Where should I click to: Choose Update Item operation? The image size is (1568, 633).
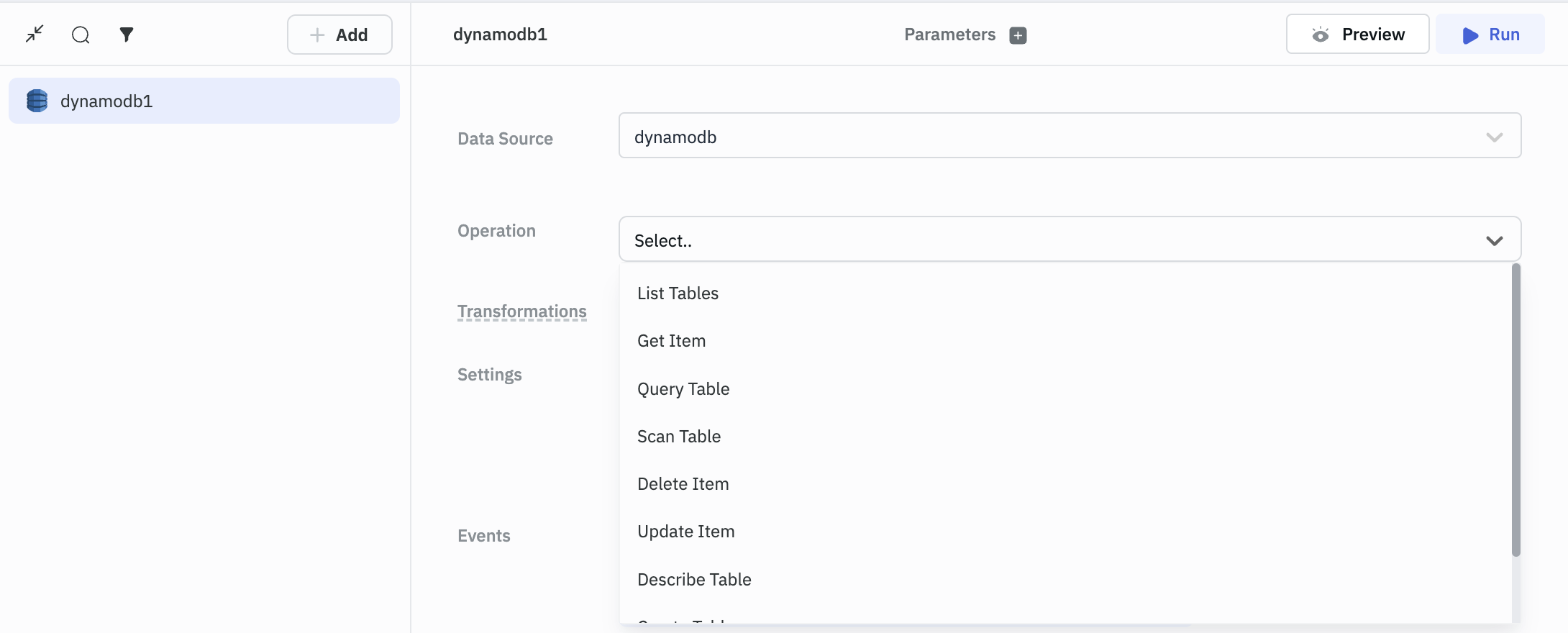point(685,532)
